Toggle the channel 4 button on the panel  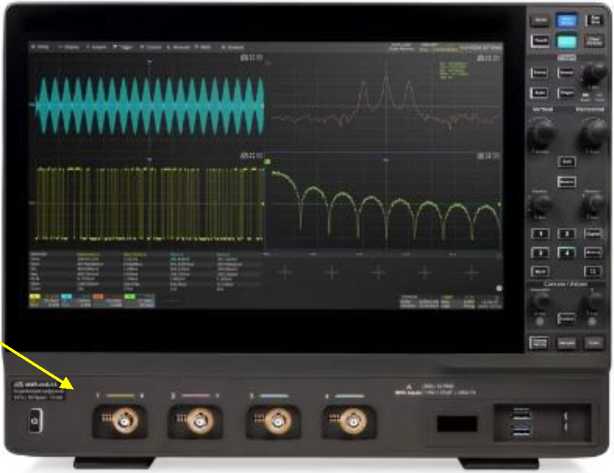[x=567, y=252]
